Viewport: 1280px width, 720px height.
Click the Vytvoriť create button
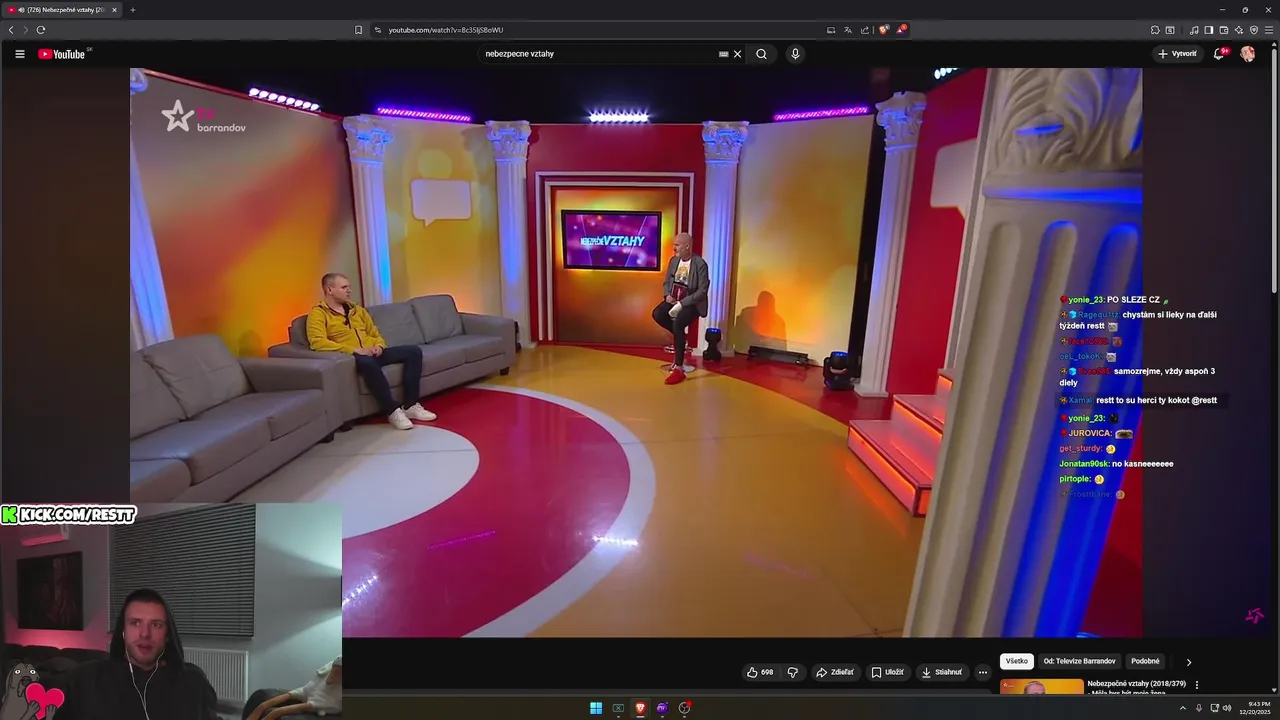1177,54
